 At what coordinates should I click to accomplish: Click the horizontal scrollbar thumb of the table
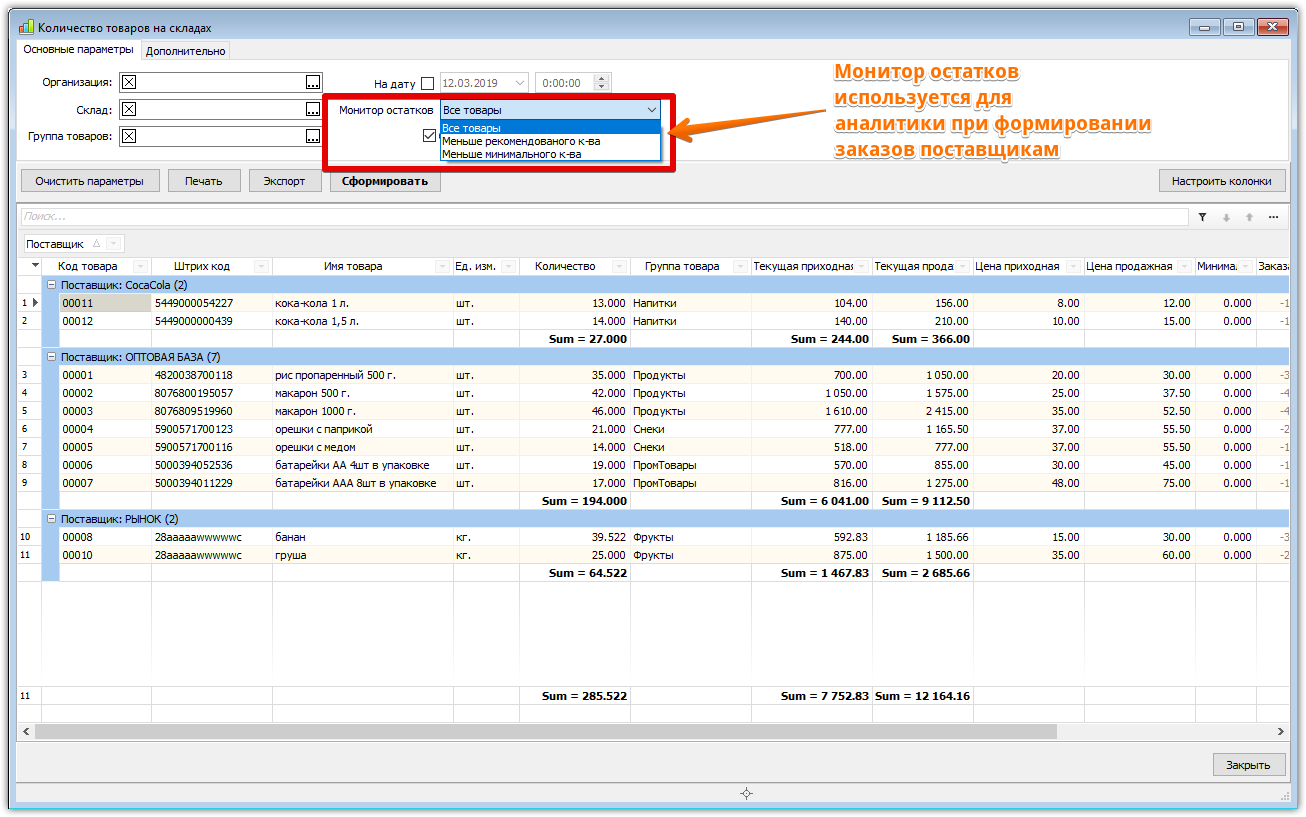546,732
